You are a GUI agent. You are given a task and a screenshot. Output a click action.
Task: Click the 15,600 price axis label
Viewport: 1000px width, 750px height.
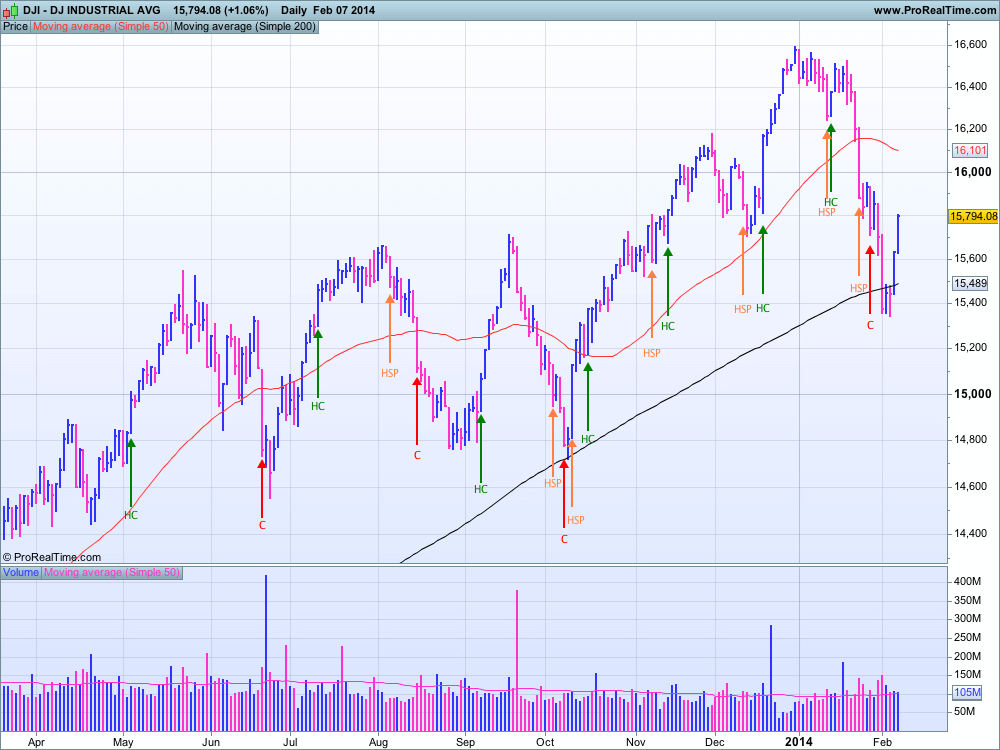970,259
